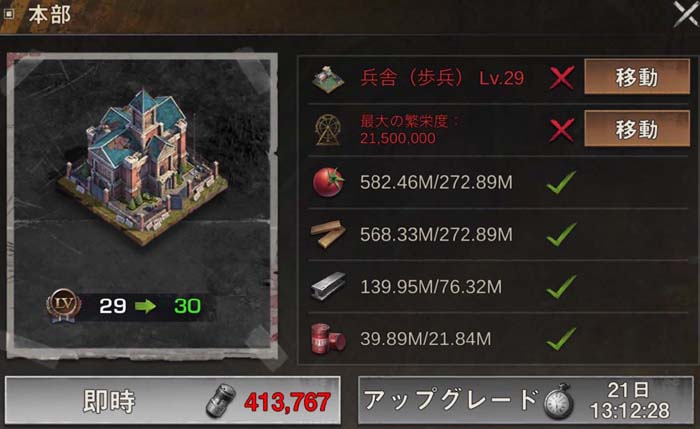Click the steel beam resource icon

coord(328,287)
